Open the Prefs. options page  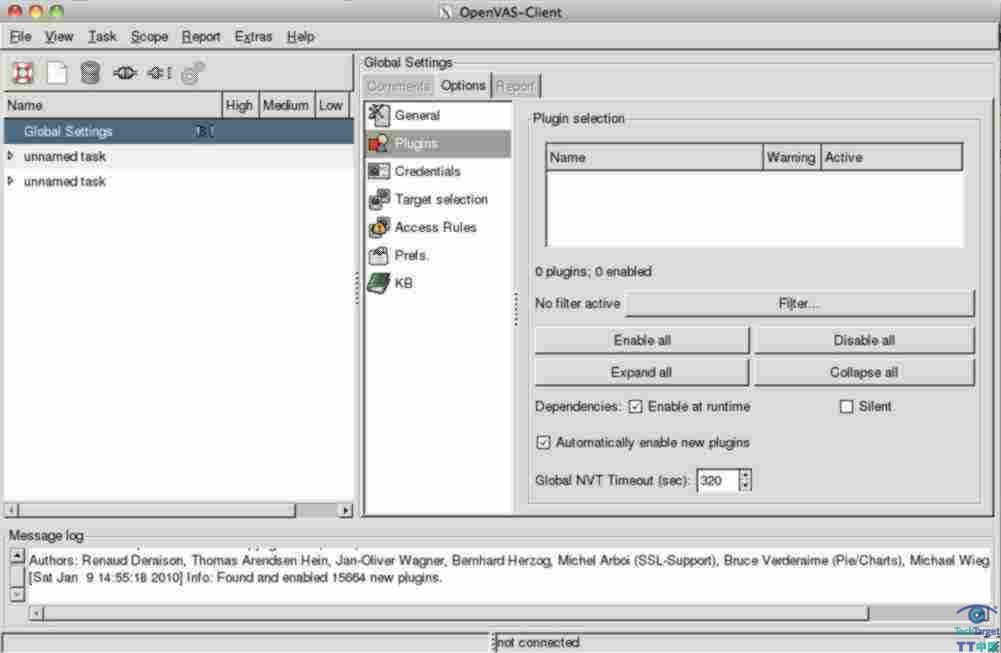(438, 255)
